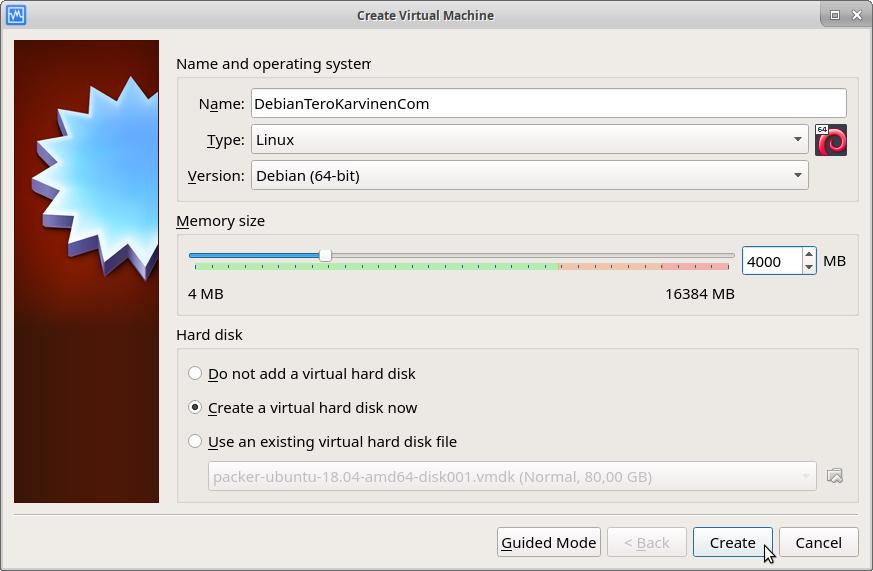The width and height of the screenshot is (873, 571).
Task: Choose 'Use an existing virtual hard disk file'
Action: (x=195, y=441)
